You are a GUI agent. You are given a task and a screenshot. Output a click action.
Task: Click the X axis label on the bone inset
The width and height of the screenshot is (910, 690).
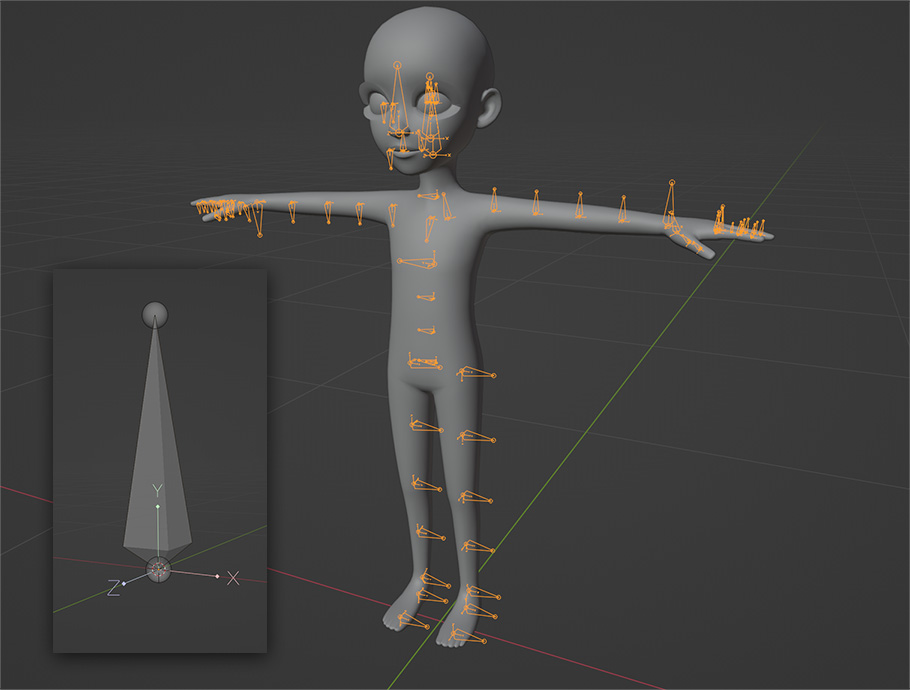coord(233,578)
